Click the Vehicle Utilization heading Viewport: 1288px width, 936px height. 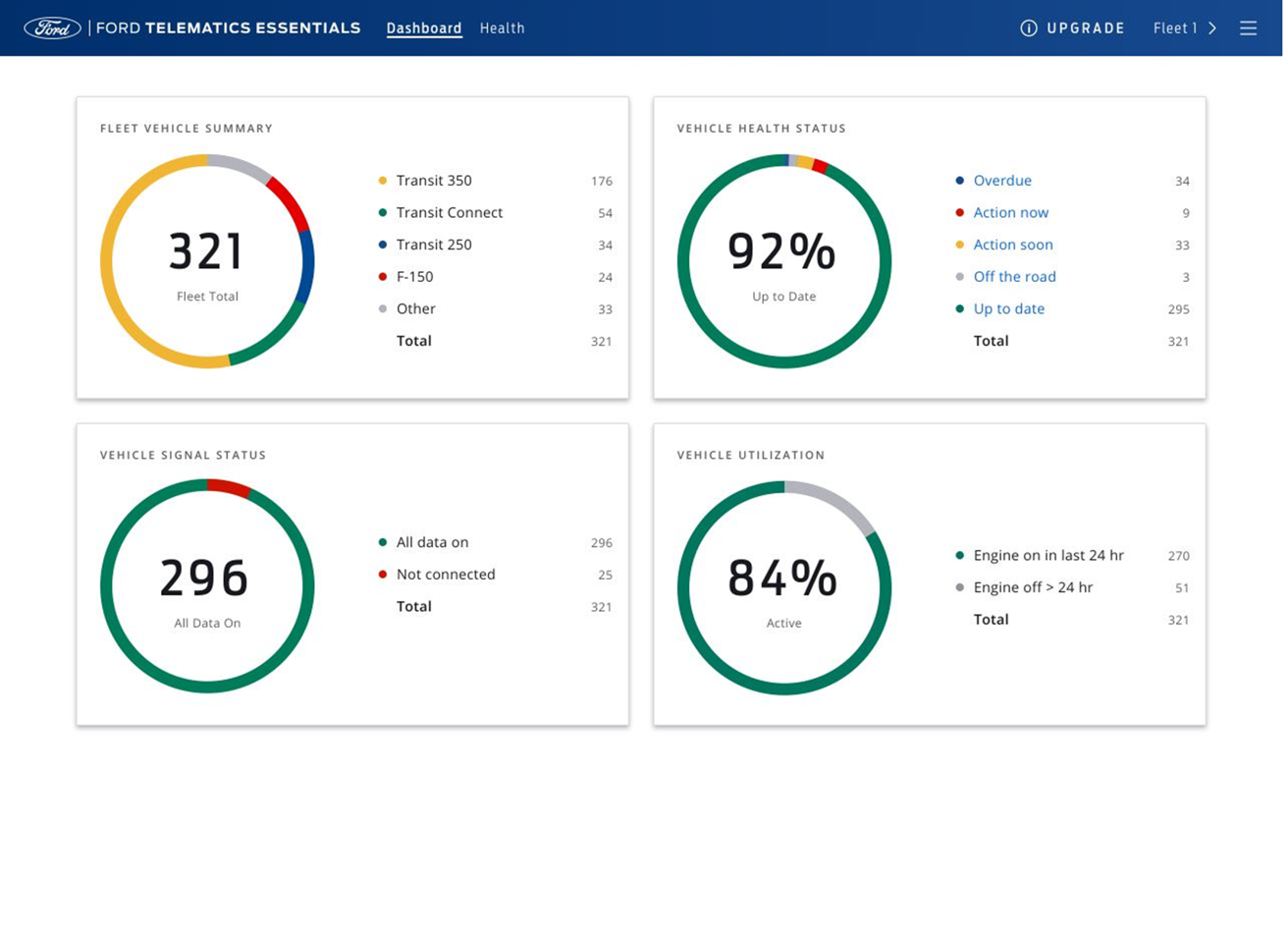tap(751, 455)
